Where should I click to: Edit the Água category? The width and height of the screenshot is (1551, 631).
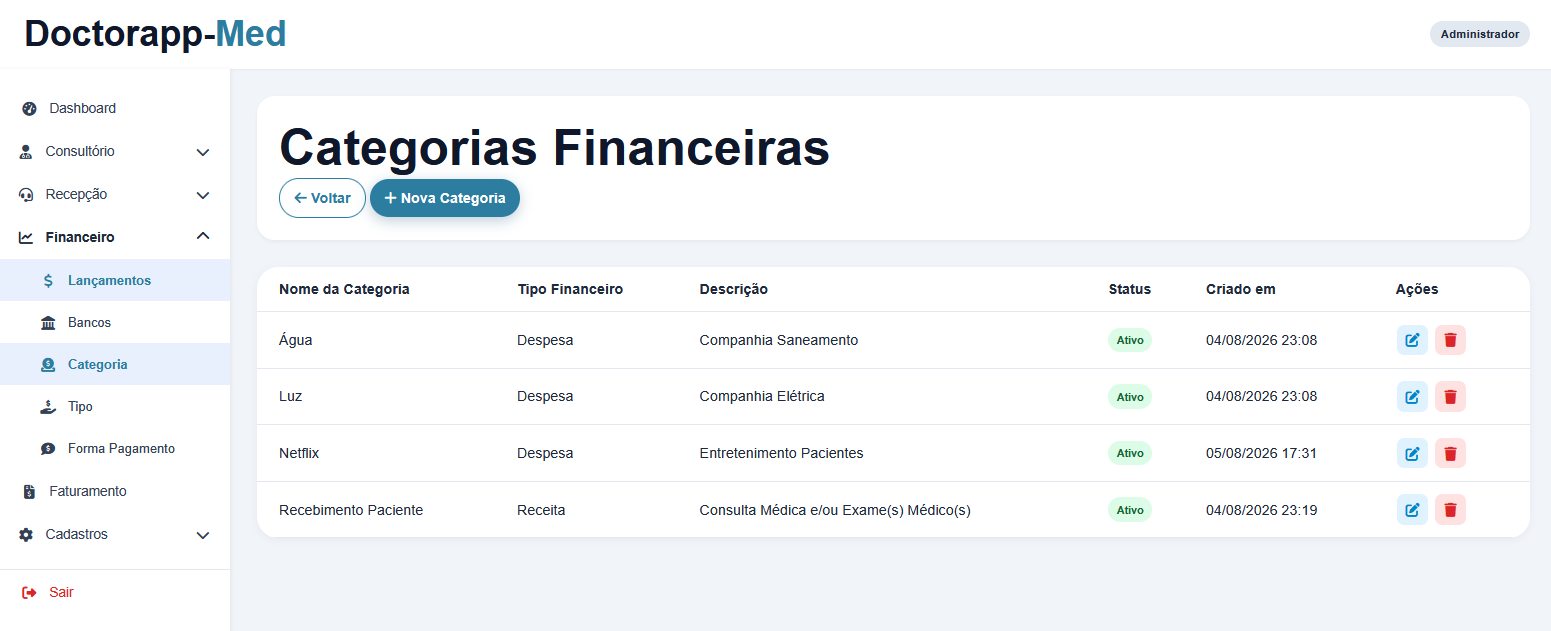1412,340
